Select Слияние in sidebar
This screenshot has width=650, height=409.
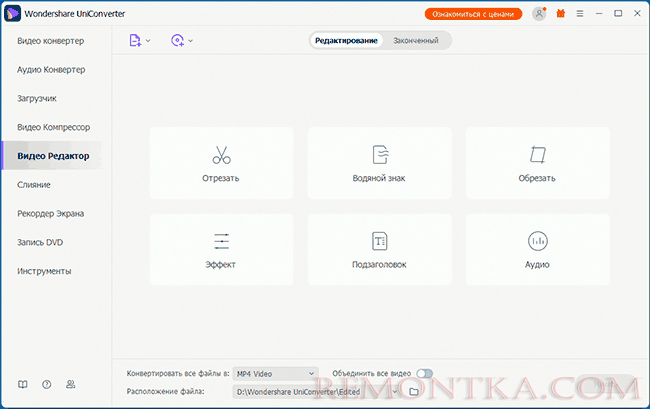click(x=34, y=185)
